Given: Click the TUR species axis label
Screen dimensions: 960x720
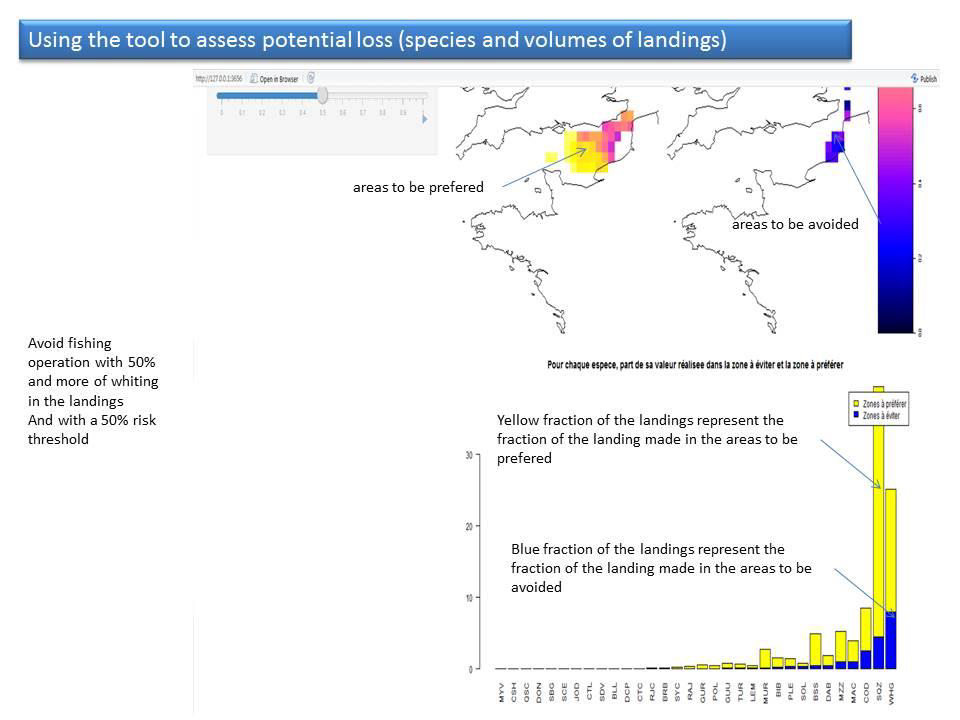Looking at the screenshot, I should (740, 692).
